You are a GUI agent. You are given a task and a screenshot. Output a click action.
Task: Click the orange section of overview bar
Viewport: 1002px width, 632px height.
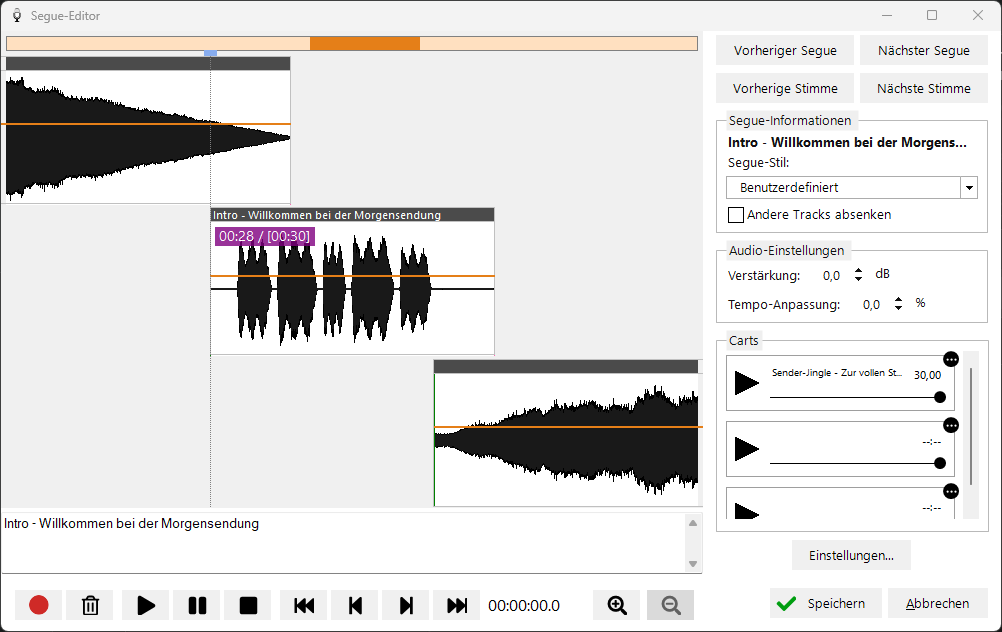tap(365, 43)
